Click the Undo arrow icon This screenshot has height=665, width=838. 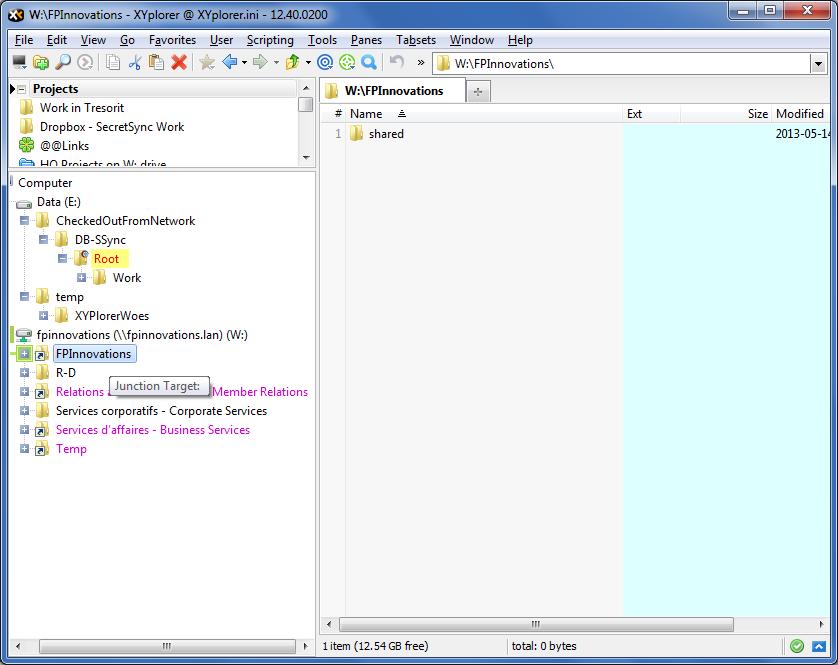[397, 63]
